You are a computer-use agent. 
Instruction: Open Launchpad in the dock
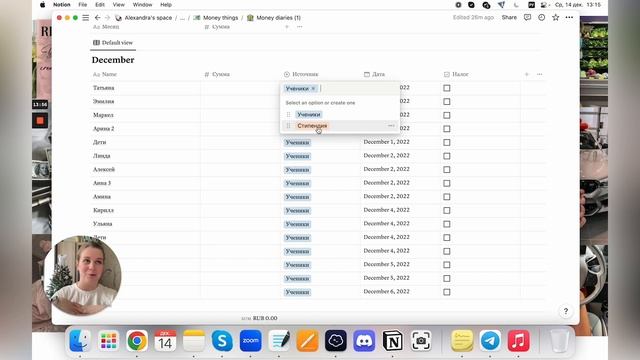click(109, 340)
